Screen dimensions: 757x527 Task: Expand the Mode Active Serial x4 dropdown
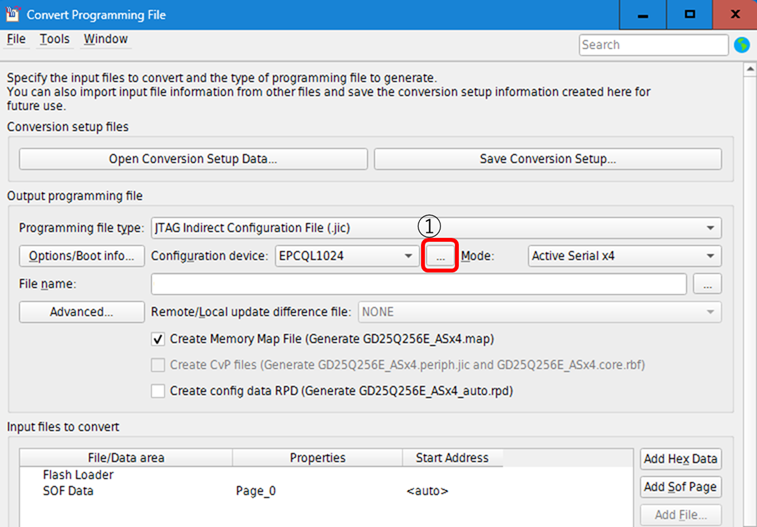(x=625, y=256)
